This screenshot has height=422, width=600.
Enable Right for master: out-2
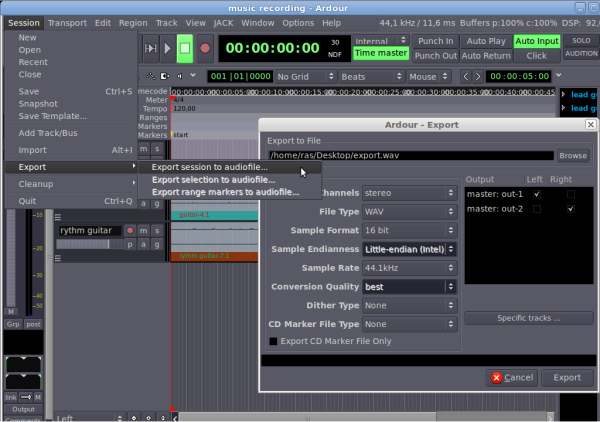pos(571,209)
